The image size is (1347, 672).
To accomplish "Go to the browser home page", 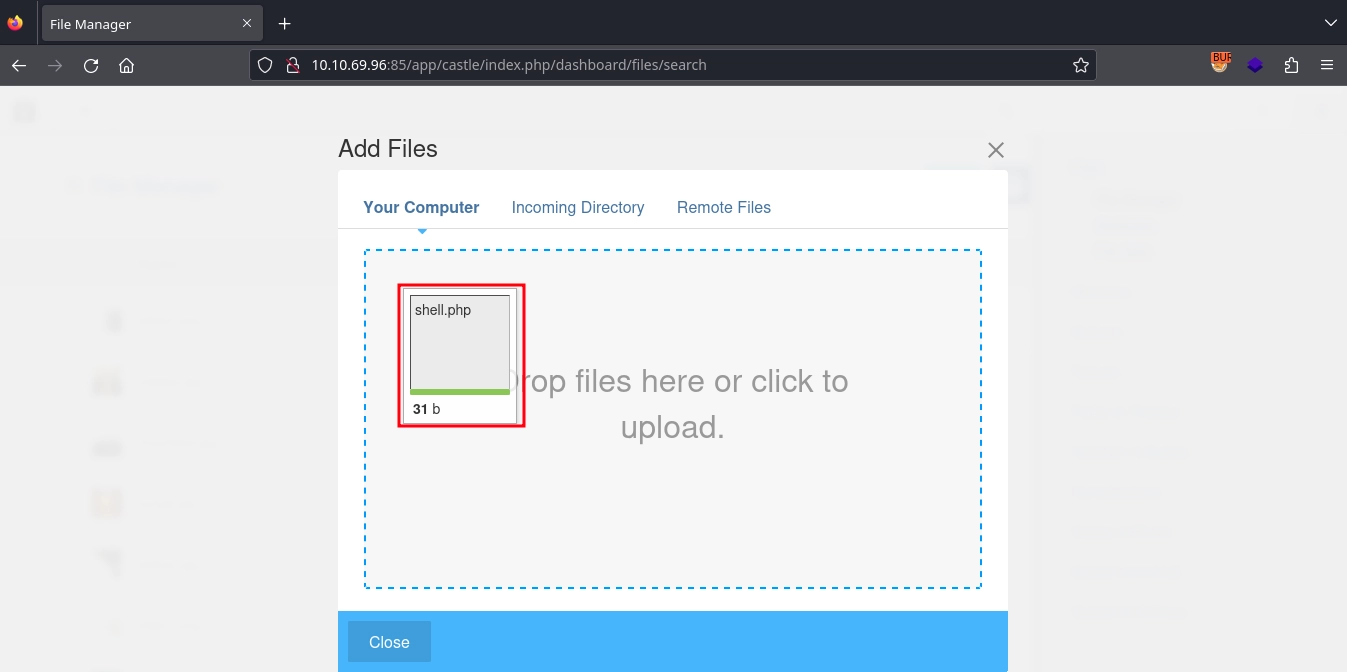I will (x=126, y=66).
